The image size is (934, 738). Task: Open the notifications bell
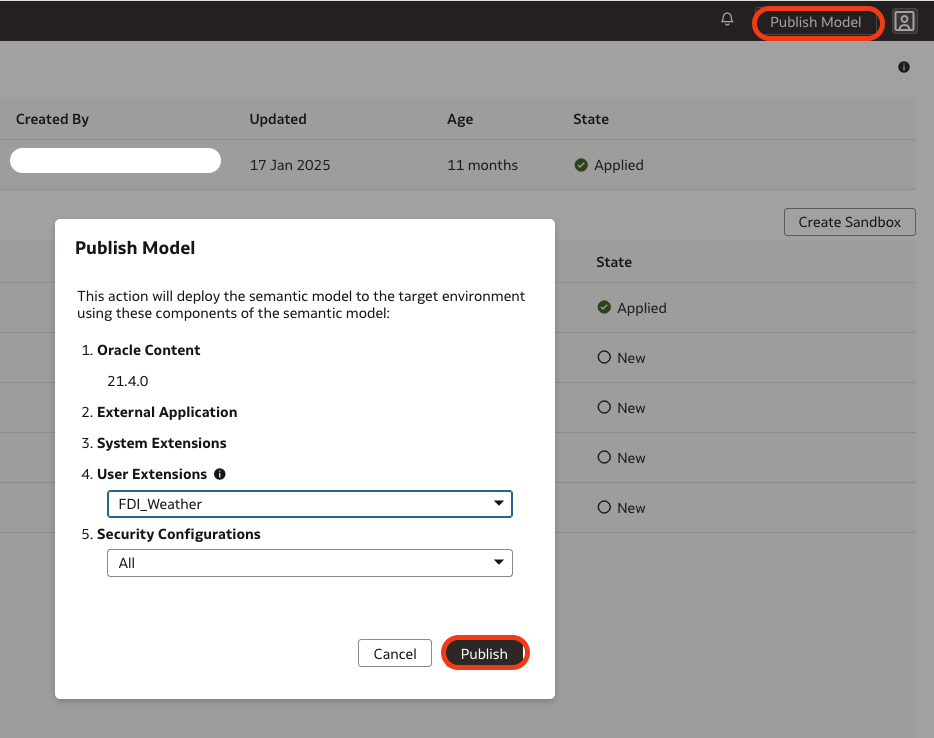(726, 19)
